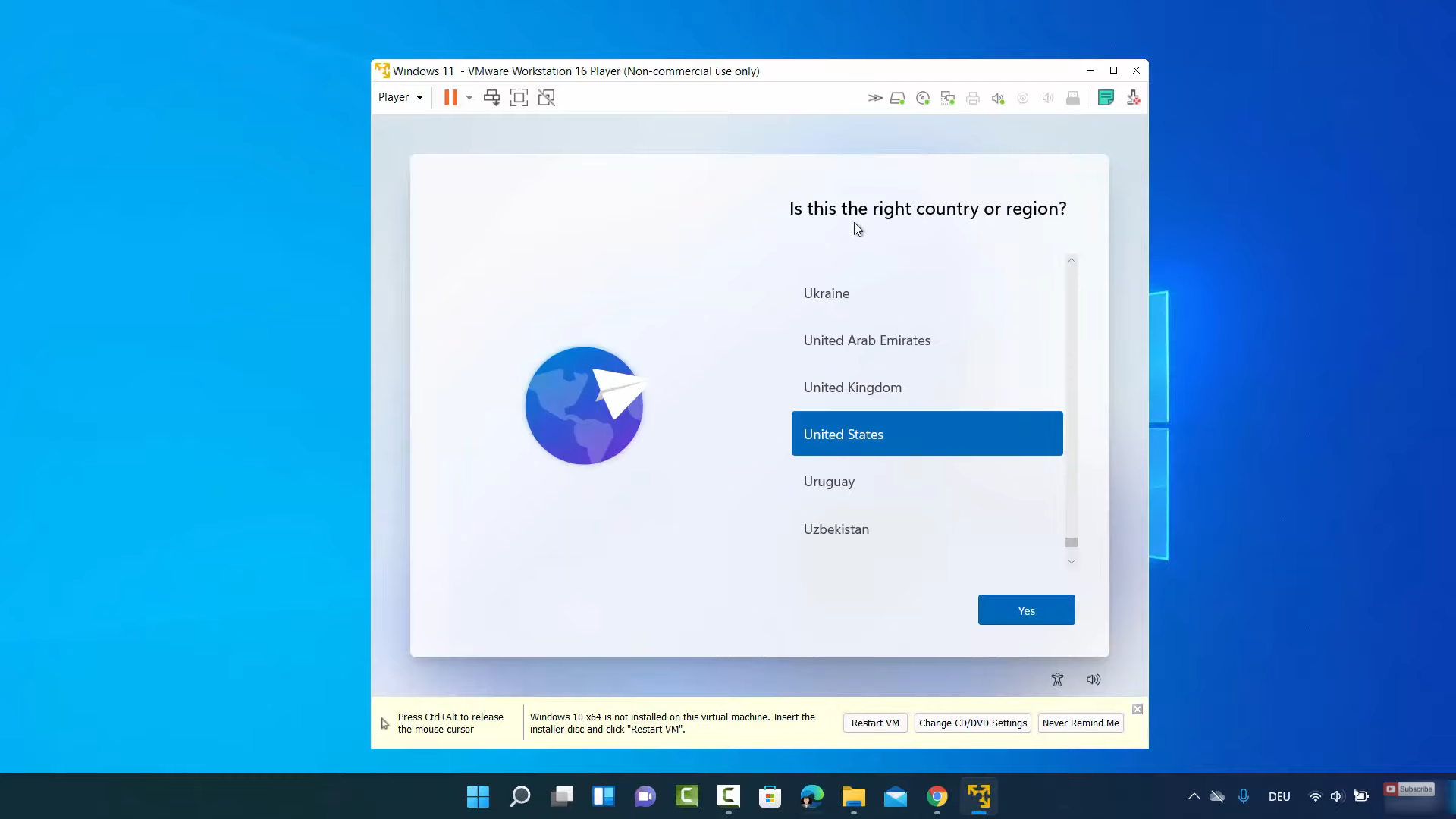1456x819 pixels.
Task: Click the country list scrollbar thumb
Action: [x=1072, y=542]
